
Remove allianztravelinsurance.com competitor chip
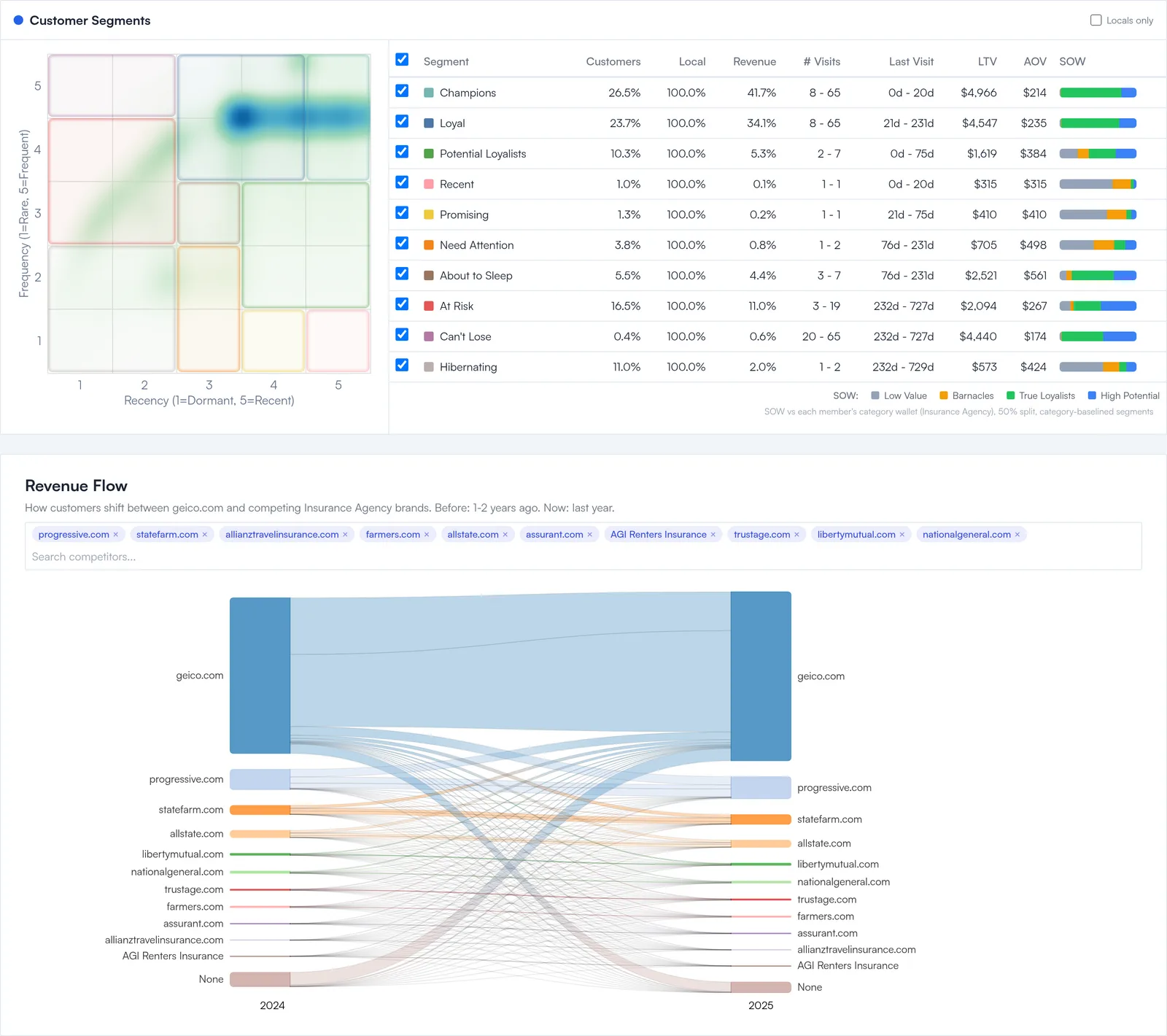click(x=345, y=535)
